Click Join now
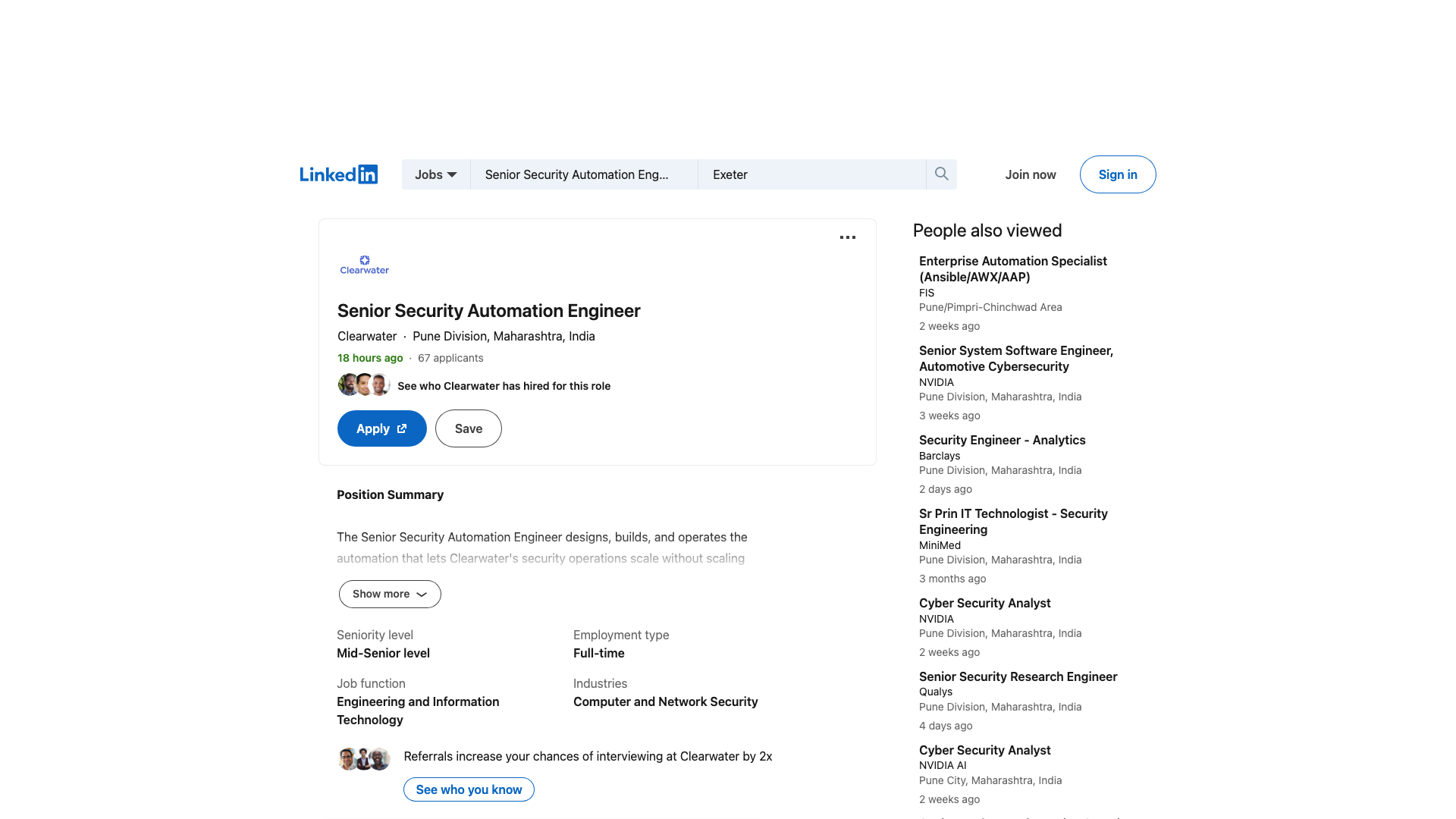1456x819 pixels. [x=1031, y=174]
